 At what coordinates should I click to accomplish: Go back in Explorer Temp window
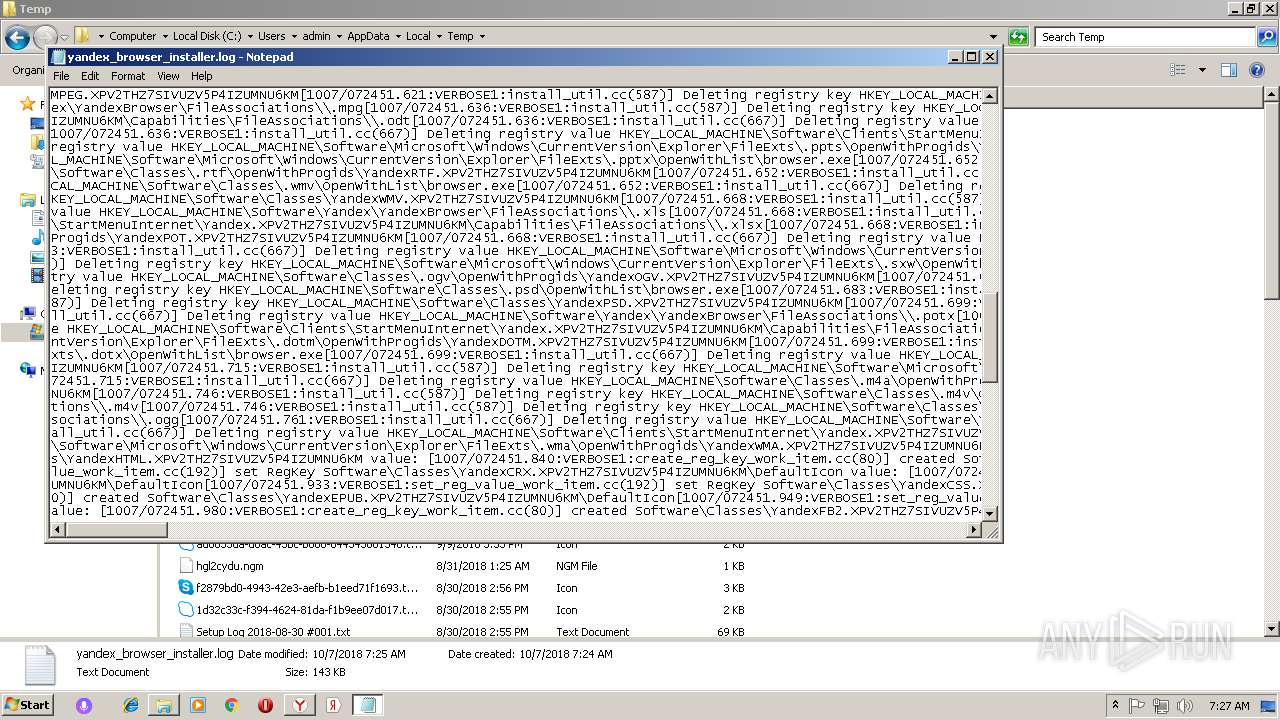click(x=17, y=37)
